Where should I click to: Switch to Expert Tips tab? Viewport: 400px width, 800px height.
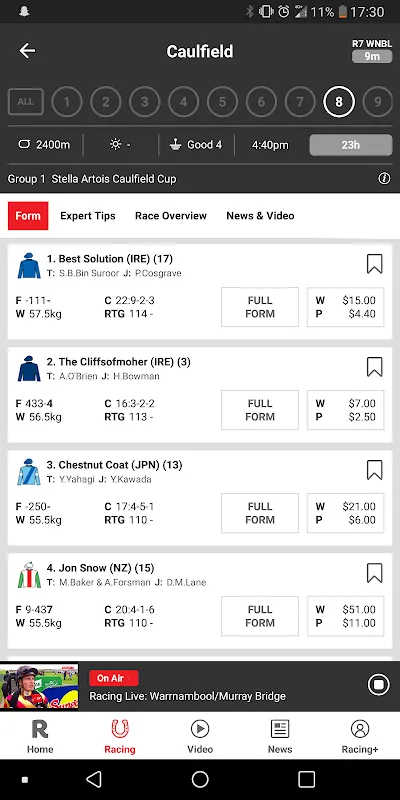[x=88, y=216]
